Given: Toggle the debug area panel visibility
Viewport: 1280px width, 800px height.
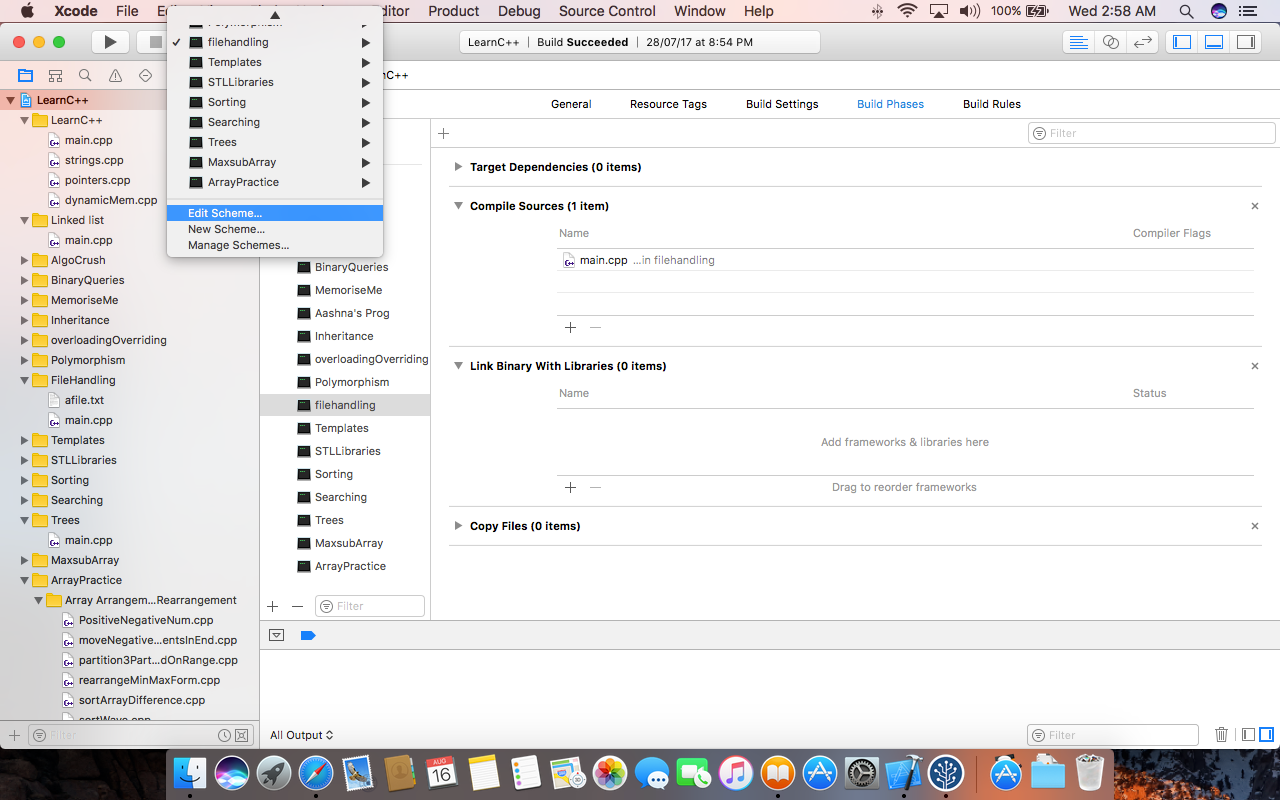Looking at the screenshot, I should (x=1214, y=42).
